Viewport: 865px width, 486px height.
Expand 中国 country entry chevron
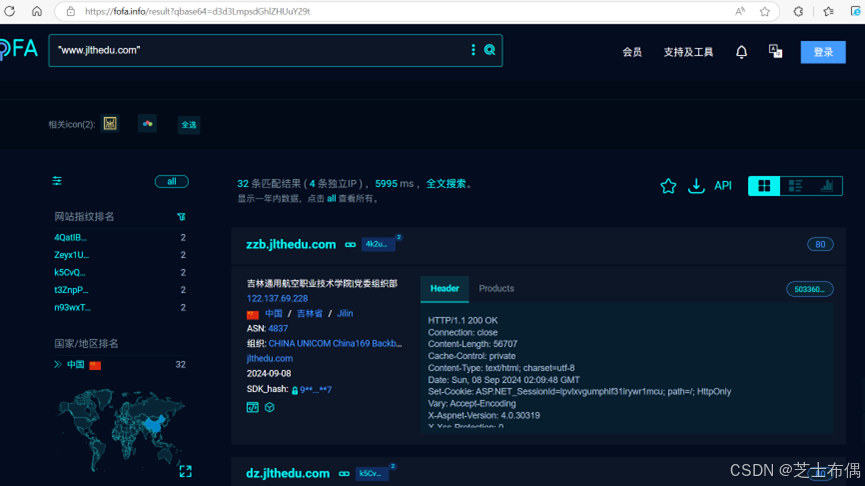[x=57, y=365]
